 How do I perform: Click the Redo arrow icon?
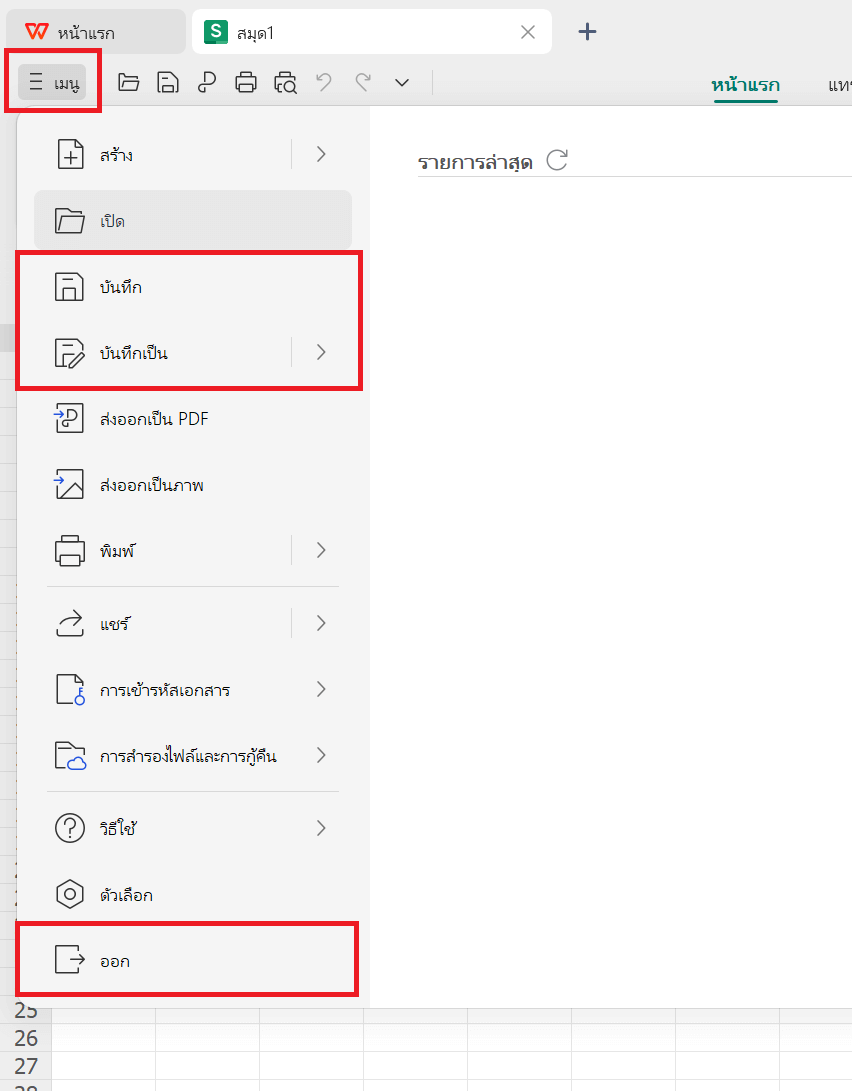tap(362, 83)
